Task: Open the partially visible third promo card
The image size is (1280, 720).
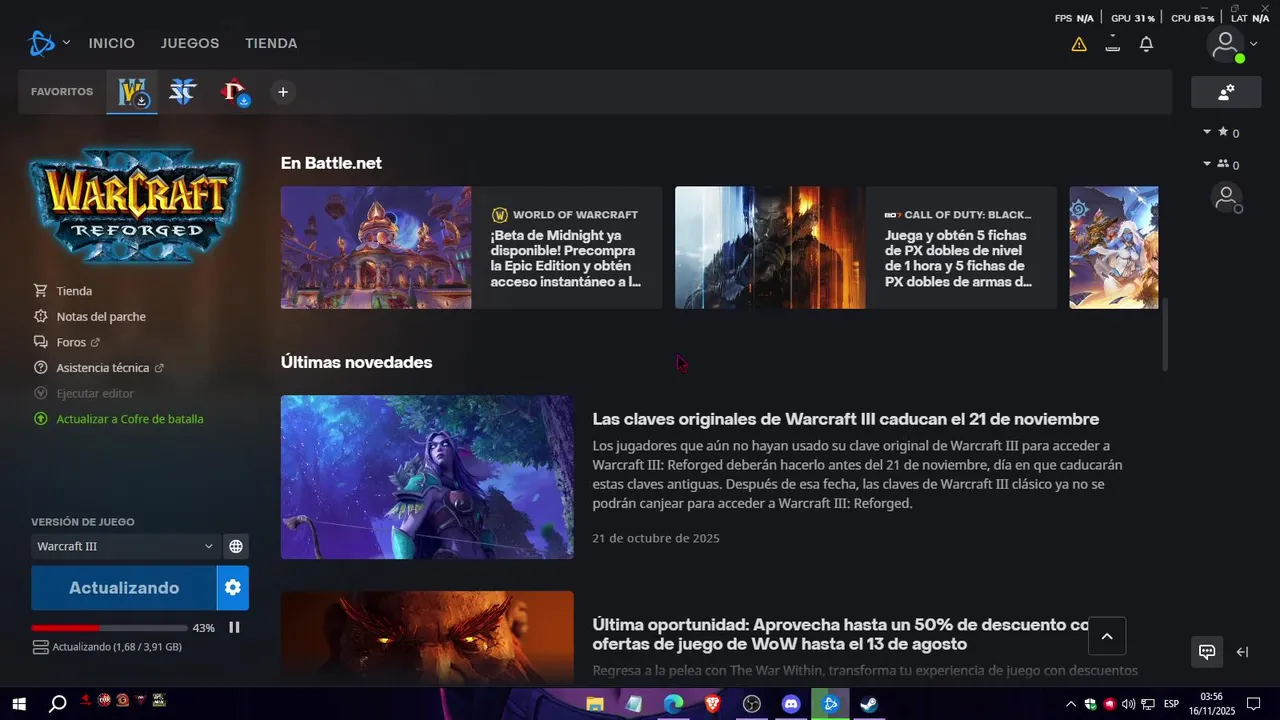Action: 1114,247
